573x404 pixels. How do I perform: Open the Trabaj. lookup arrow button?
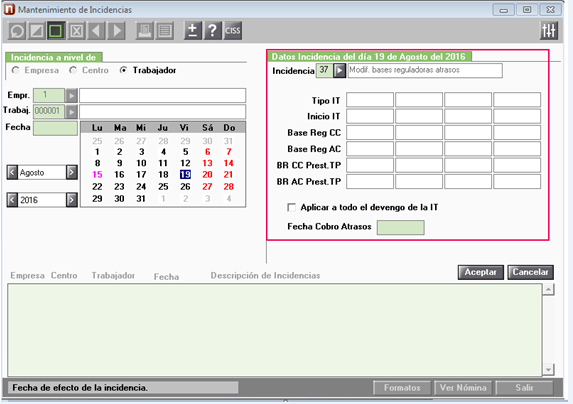pos(71,112)
